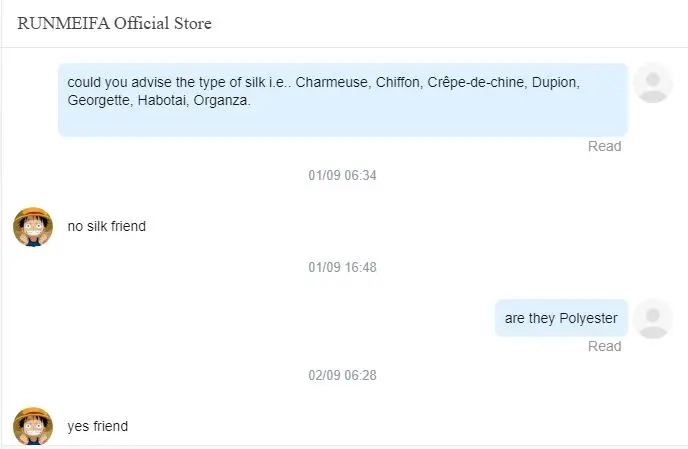
Task: Select the silk type question message bubble
Action: coord(342,99)
